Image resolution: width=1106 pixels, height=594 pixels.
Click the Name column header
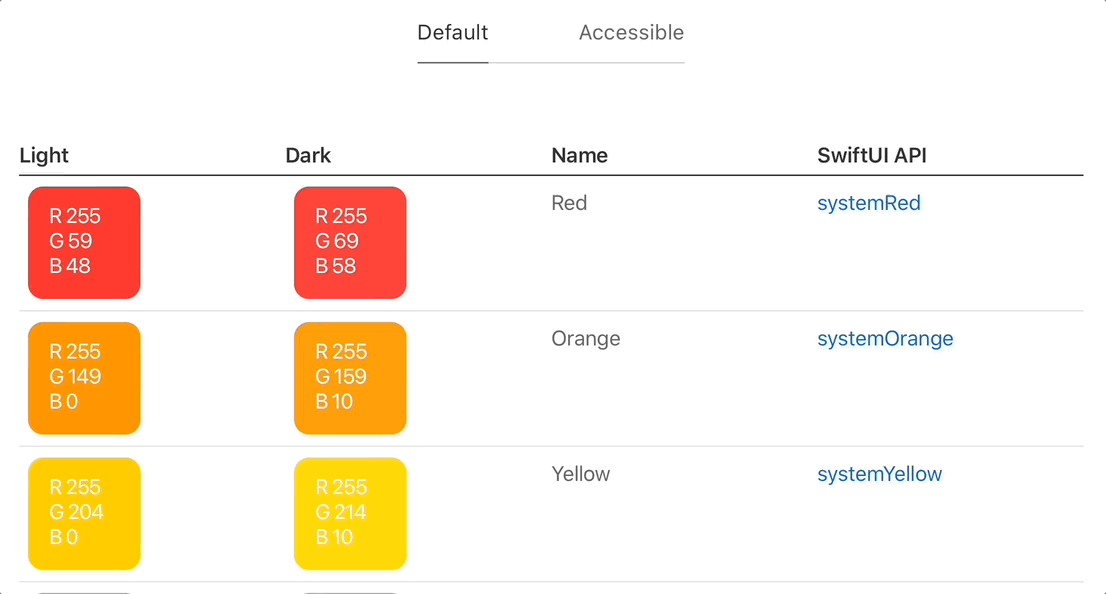[579, 155]
